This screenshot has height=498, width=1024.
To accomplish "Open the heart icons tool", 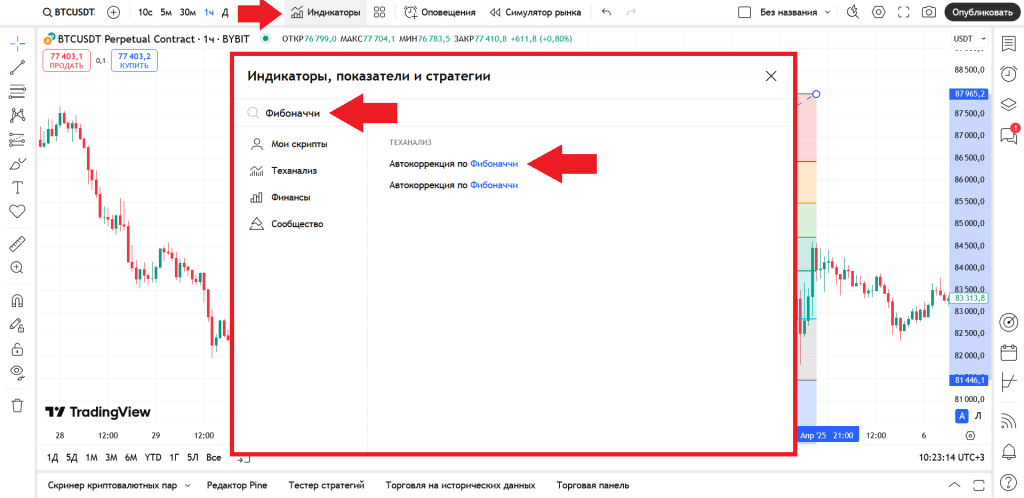I will (18, 211).
